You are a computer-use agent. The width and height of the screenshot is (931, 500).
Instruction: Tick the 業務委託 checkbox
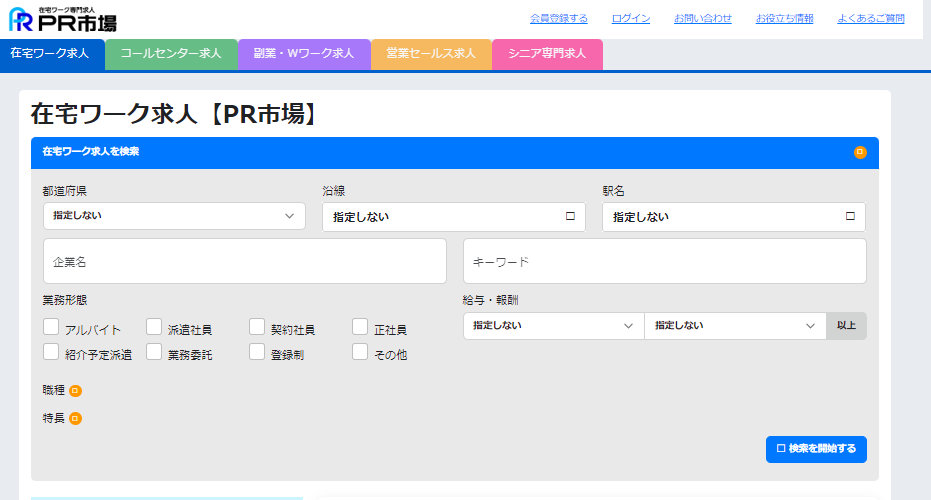tap(154, 352)
